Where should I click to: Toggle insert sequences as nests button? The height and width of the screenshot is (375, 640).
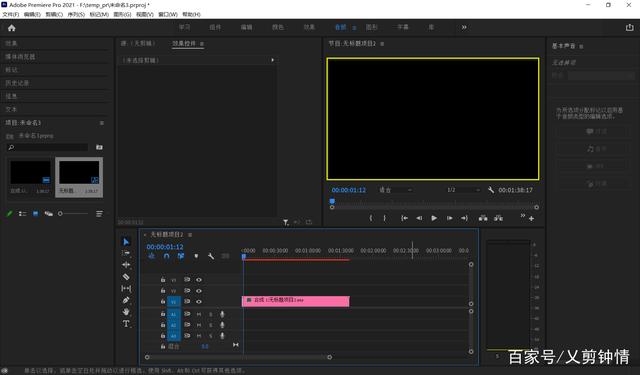pyautogui.click(x=151, y=256)
